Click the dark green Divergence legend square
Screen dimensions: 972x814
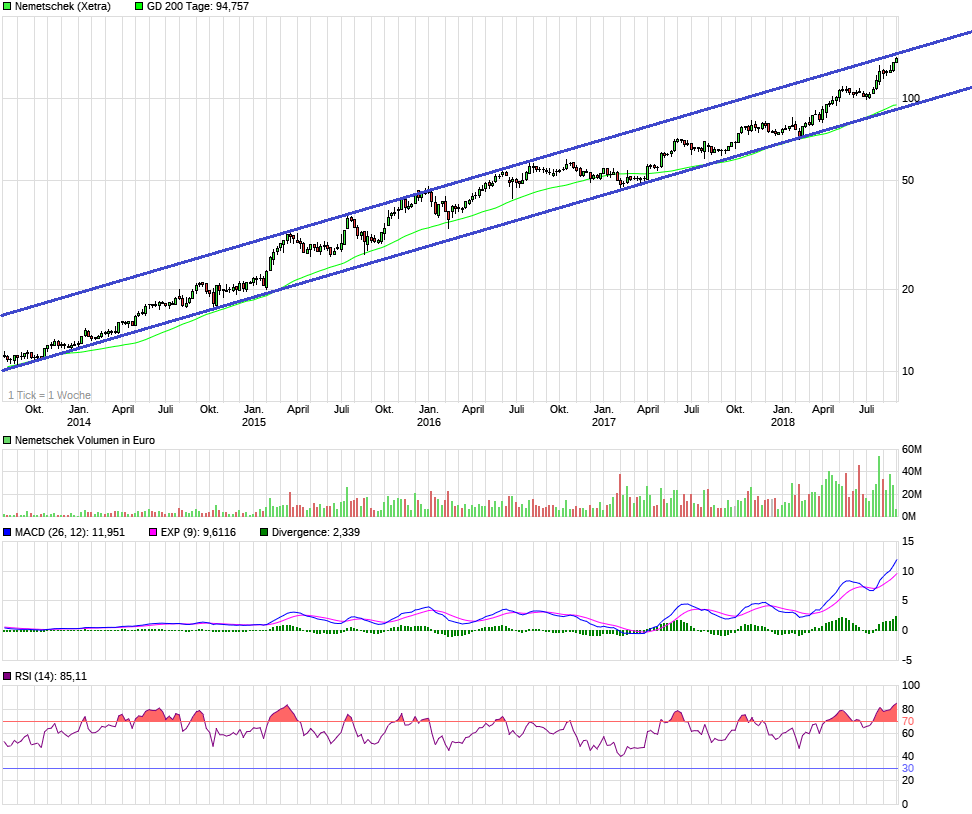pos(262,531)
